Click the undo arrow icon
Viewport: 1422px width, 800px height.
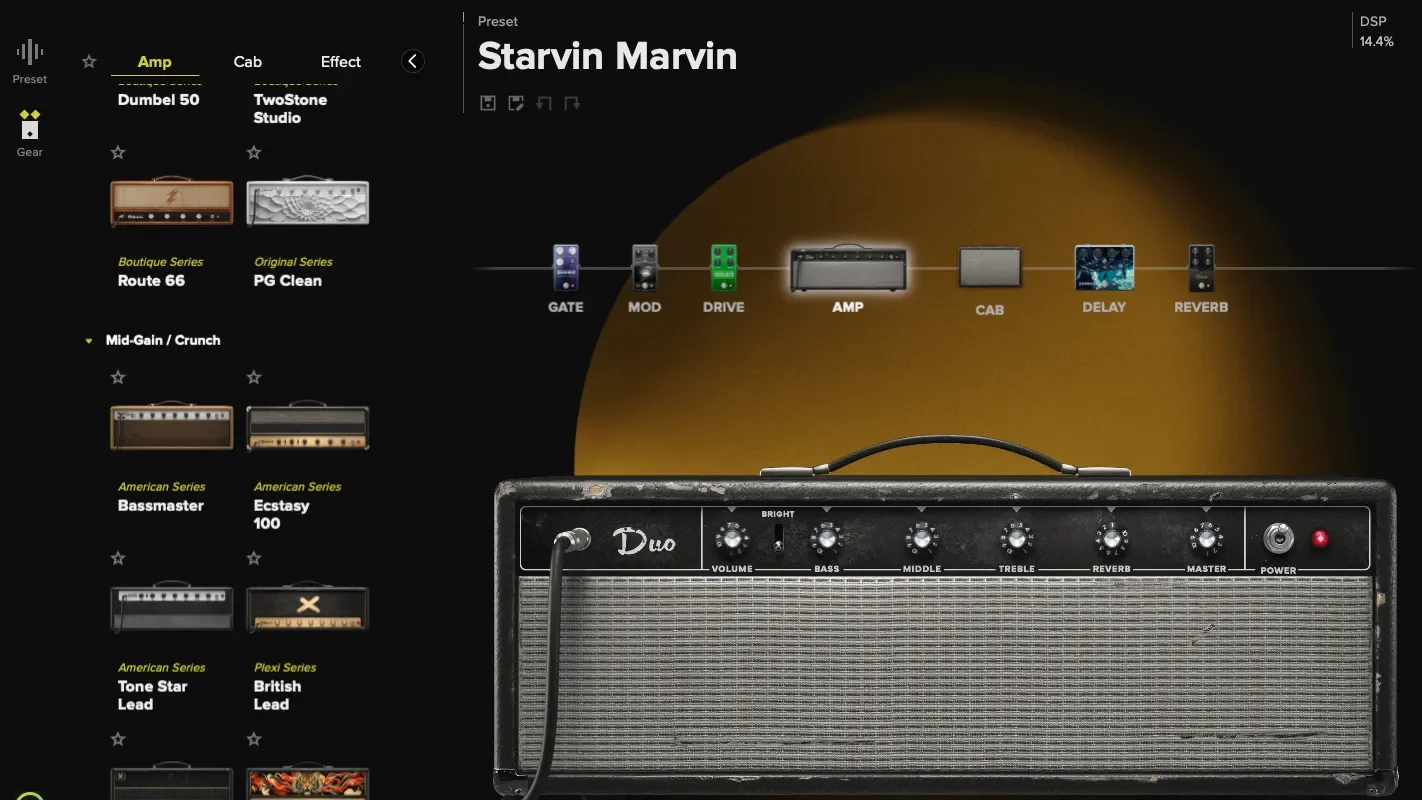pyautogui.click(x=544, y=103)
